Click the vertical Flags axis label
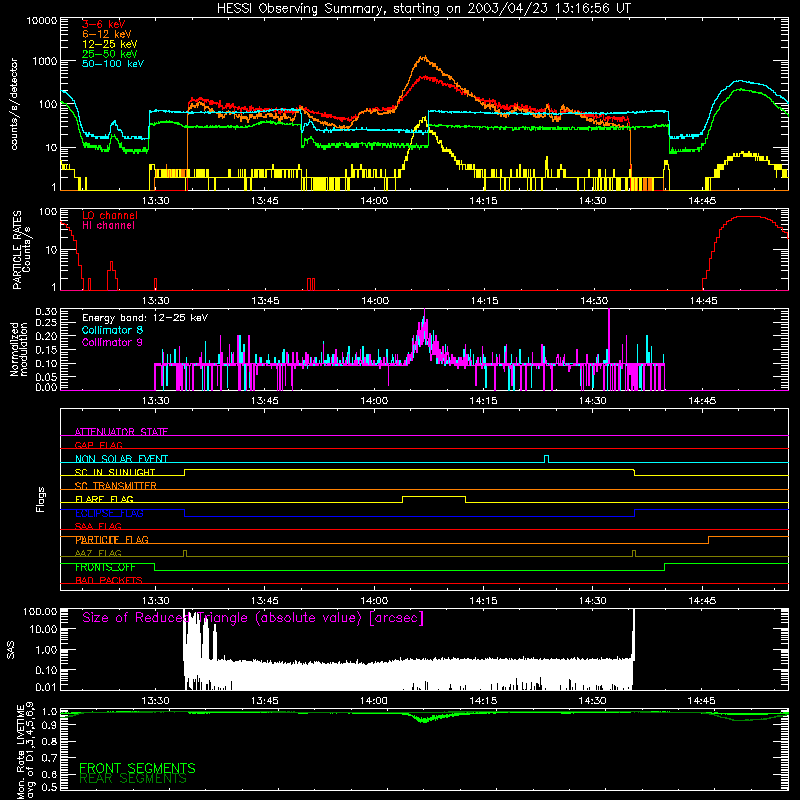Viewport: 800px width, 800px height. [x=40, y=500]
